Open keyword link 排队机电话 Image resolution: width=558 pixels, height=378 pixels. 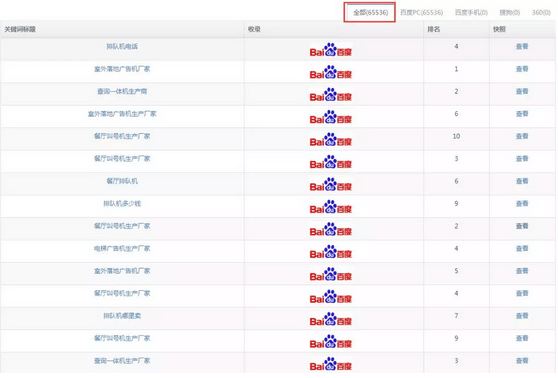click(x=122, y=46)
